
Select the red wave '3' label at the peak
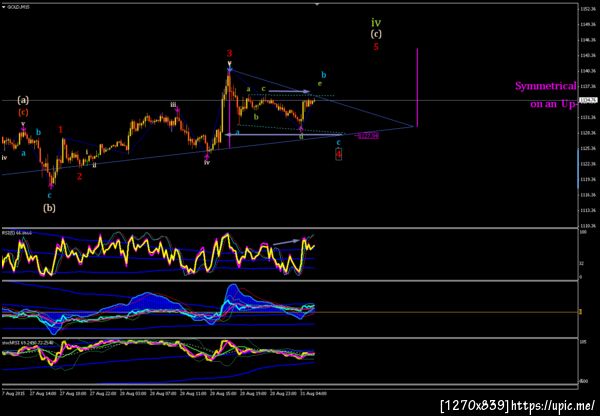coord(229,53)
